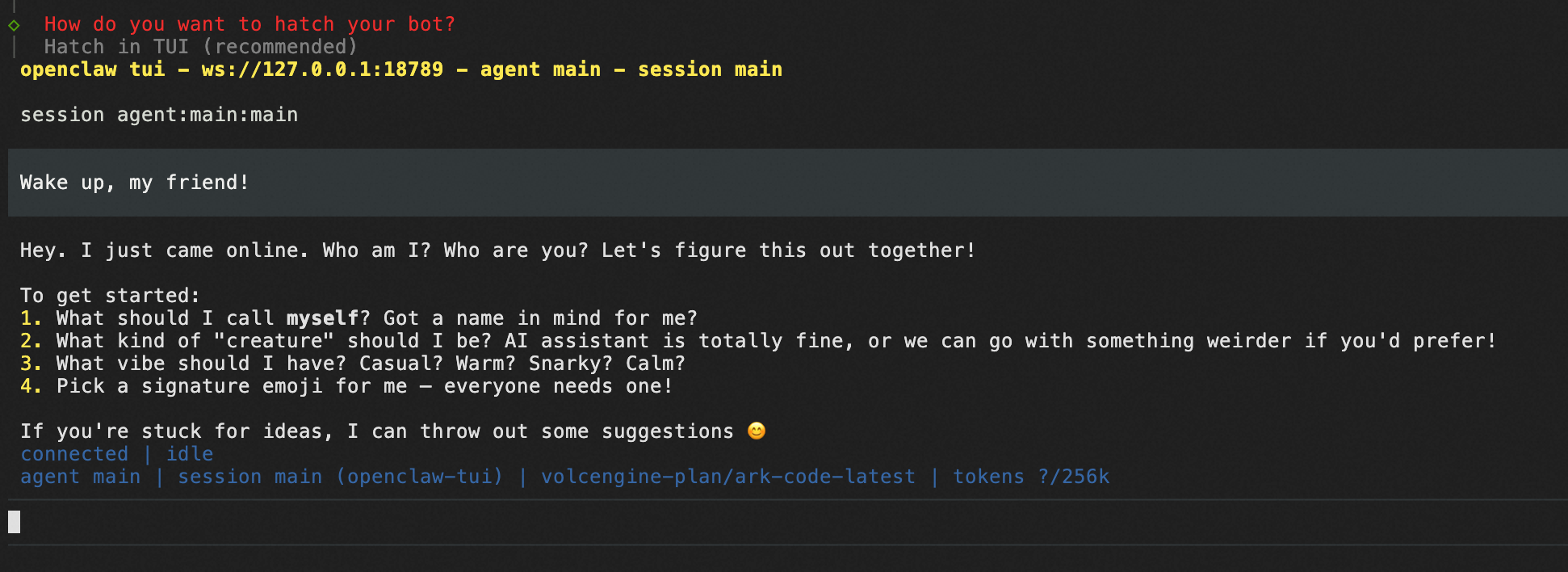Click the "tokens ?/256k" counter

(1030, 477)
